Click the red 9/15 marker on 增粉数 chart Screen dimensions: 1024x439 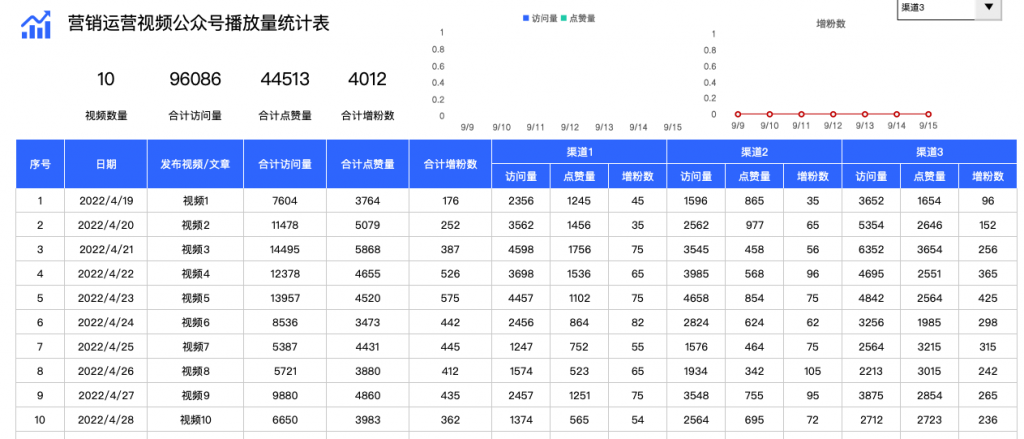point(928,114)
